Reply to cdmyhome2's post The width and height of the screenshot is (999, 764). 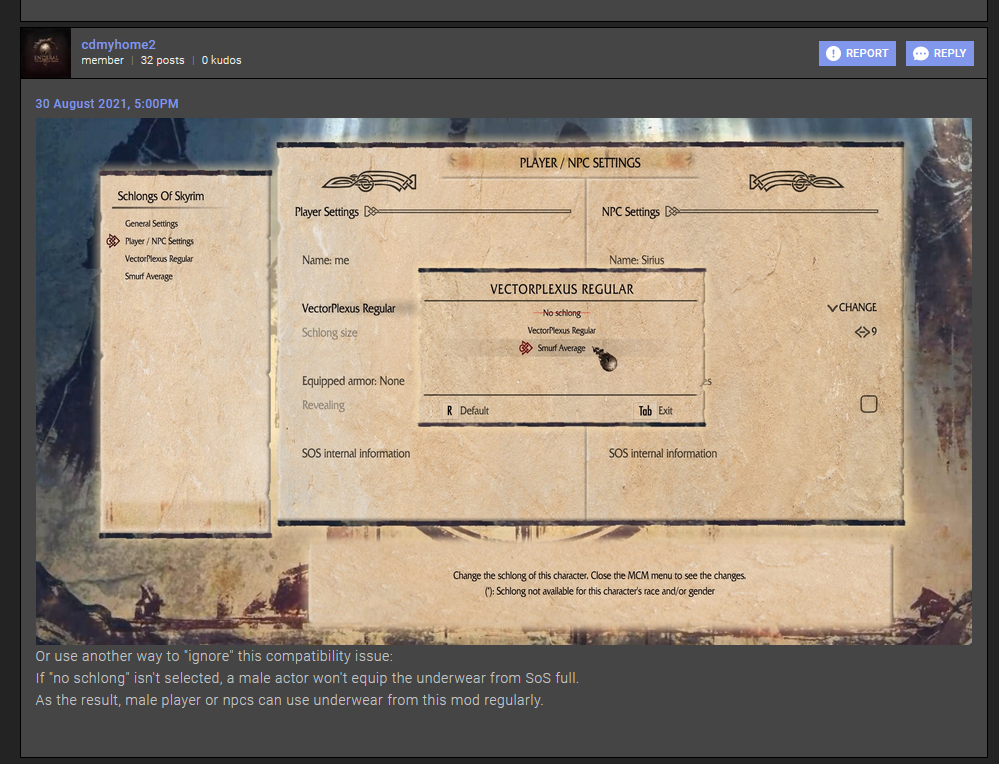[940, 54]
